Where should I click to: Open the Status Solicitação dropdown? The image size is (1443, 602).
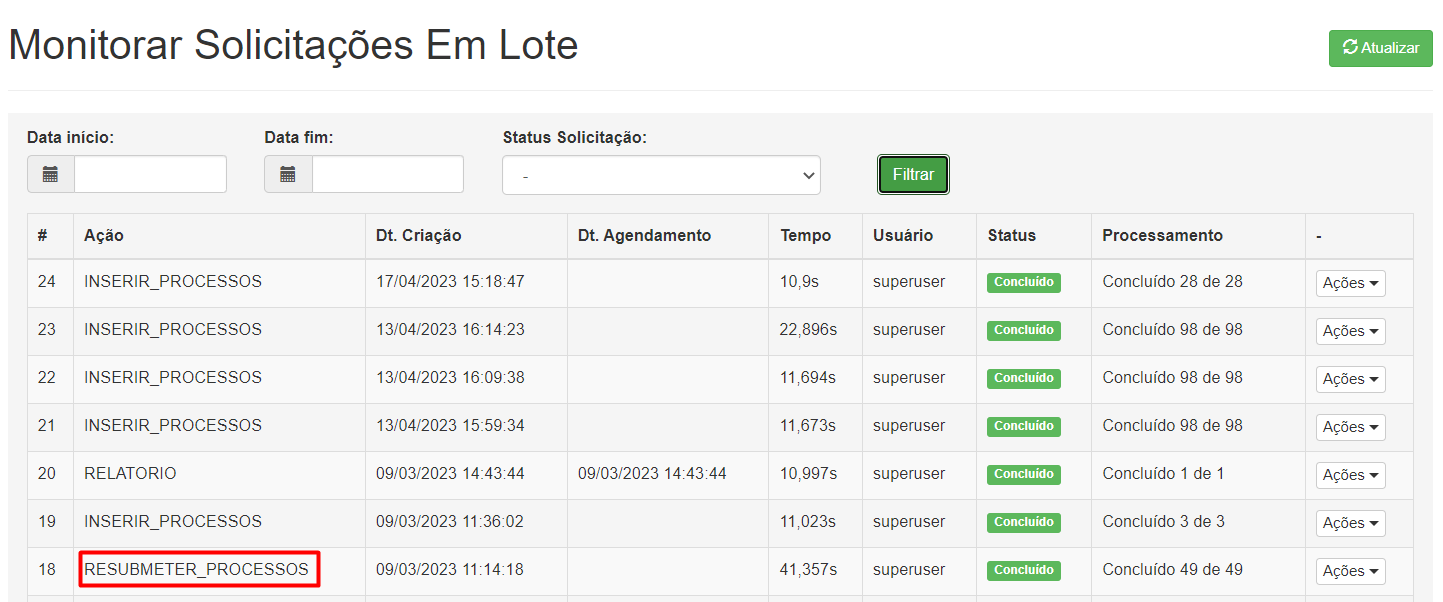pyautogui.click(x=661, y=175)
